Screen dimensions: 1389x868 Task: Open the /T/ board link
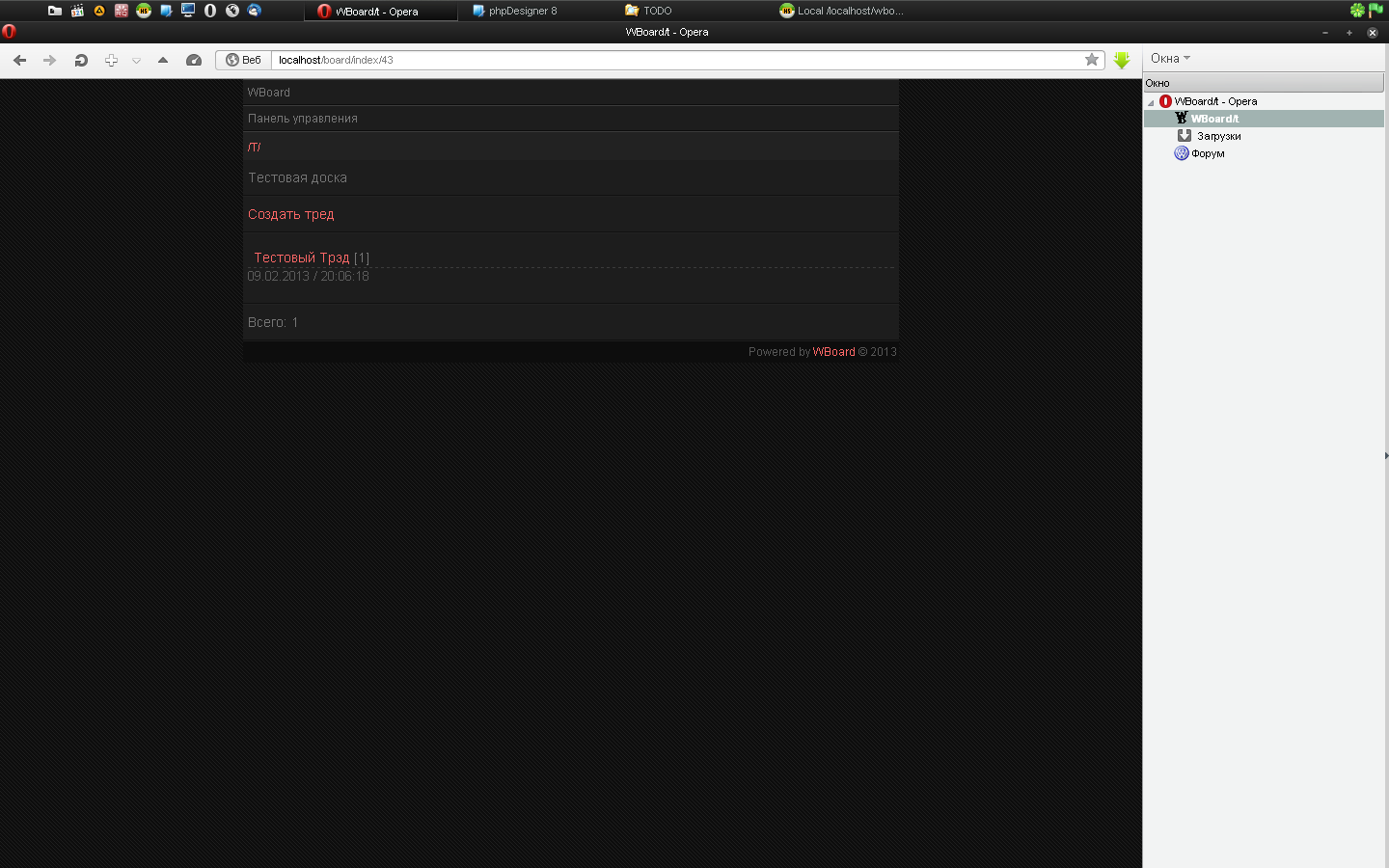255,147
